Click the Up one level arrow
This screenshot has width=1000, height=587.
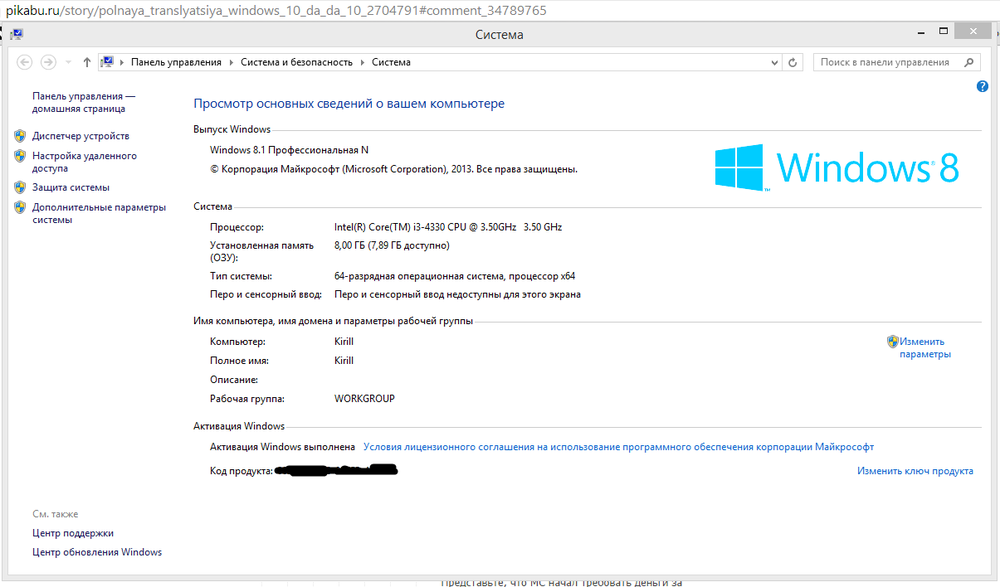(87, 62)
